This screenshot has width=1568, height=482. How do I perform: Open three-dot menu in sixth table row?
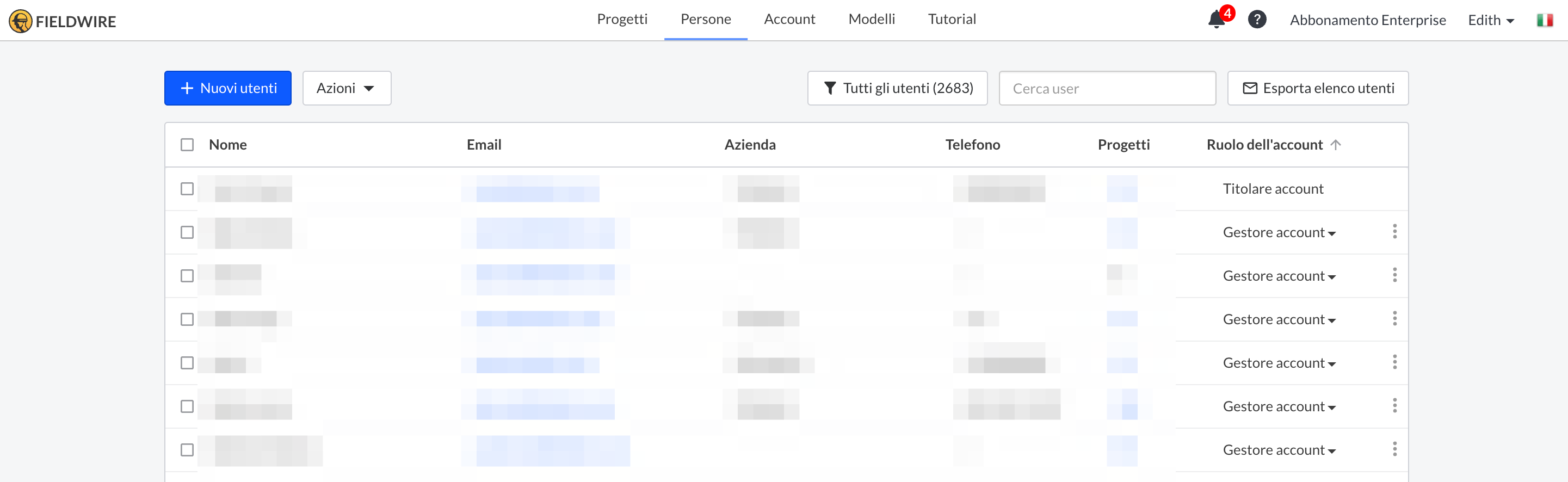click(x=1394, y=406)
